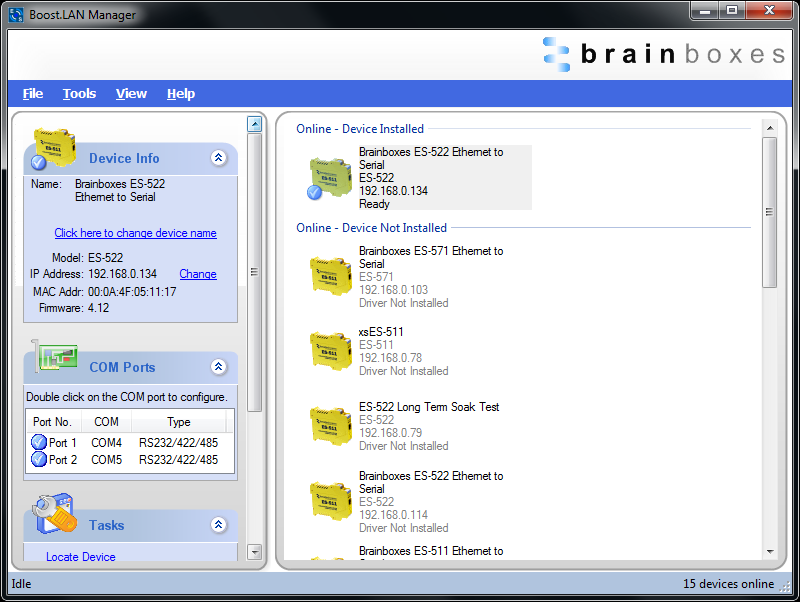
Task: Click the xsES-511 device icon
Action: click(329, 350)
